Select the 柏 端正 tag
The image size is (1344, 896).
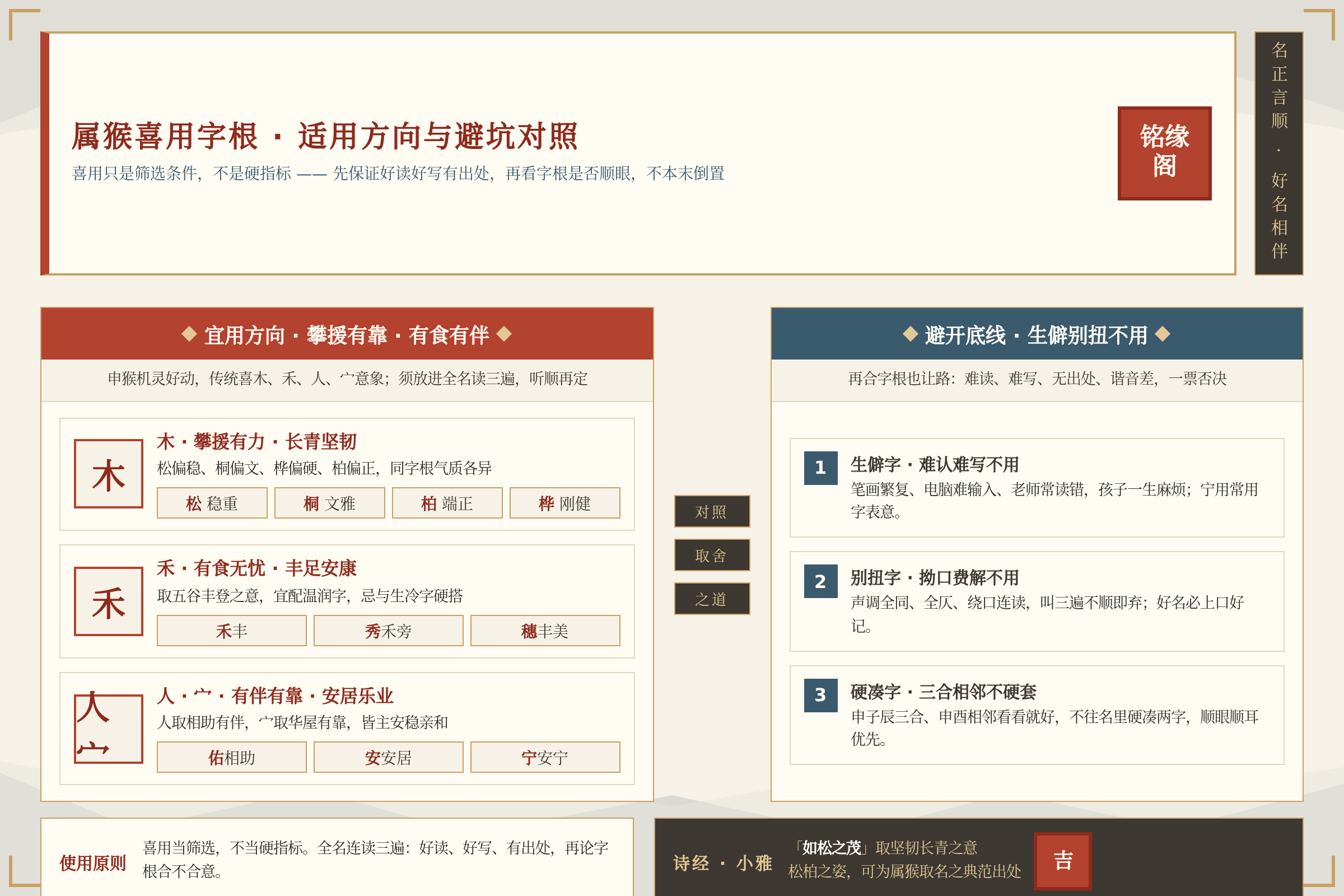click(x=447, y=503)
